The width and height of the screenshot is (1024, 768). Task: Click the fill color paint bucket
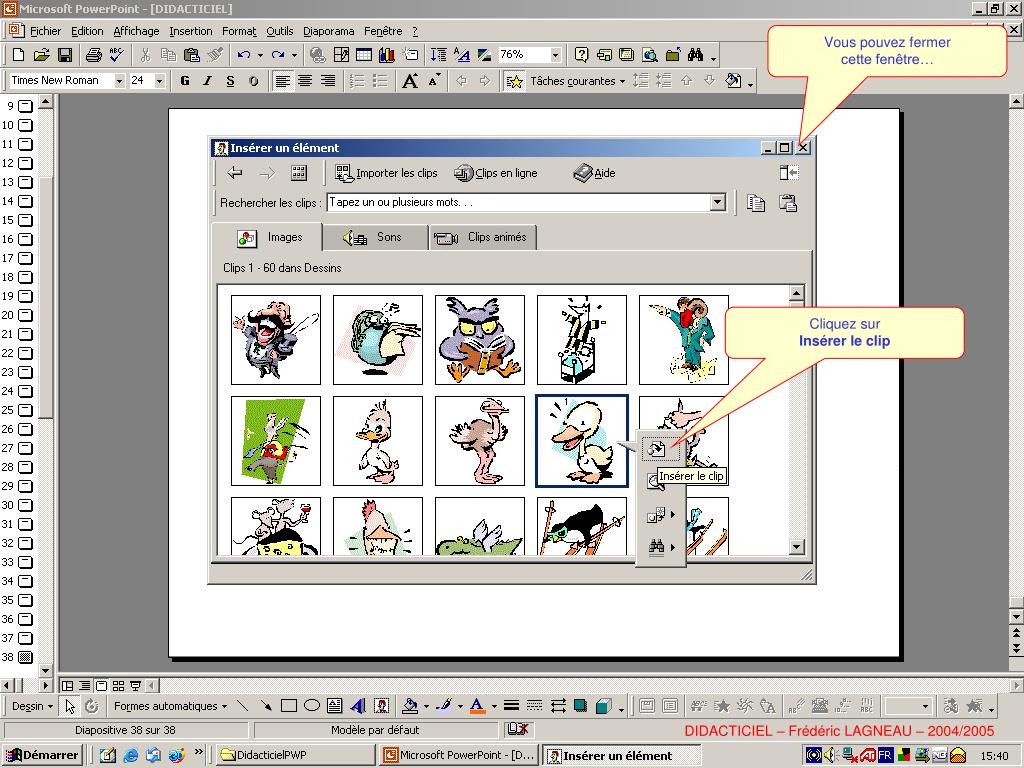point(410,706)
